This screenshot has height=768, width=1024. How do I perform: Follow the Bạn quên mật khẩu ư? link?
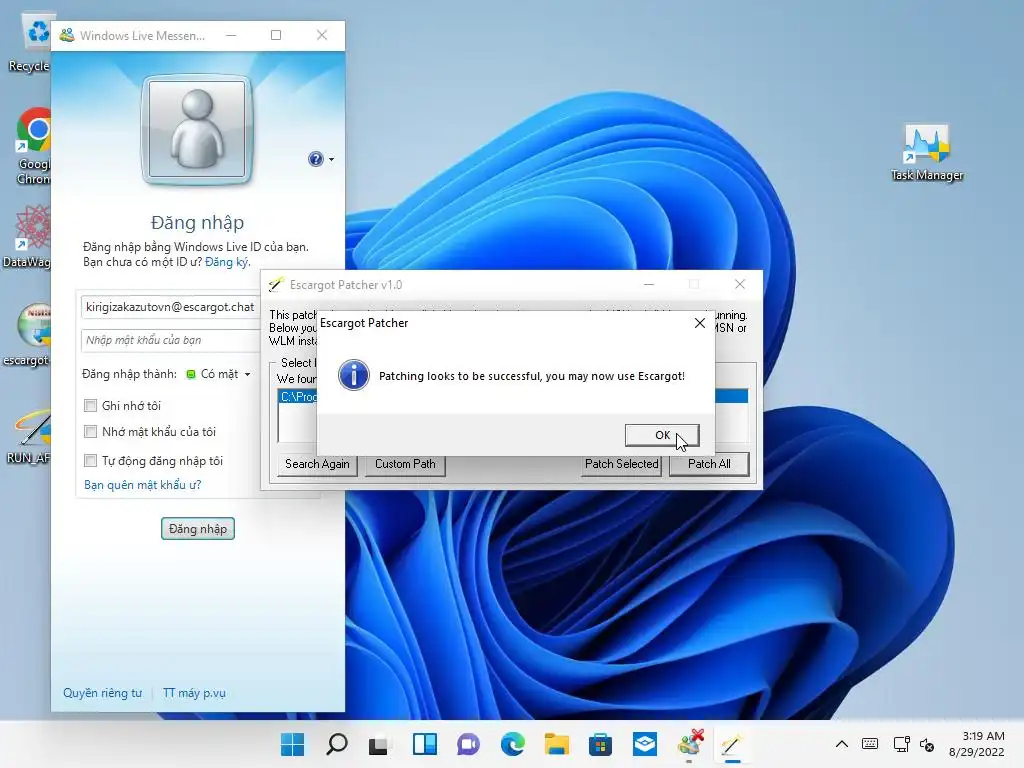tap(142, 485)
